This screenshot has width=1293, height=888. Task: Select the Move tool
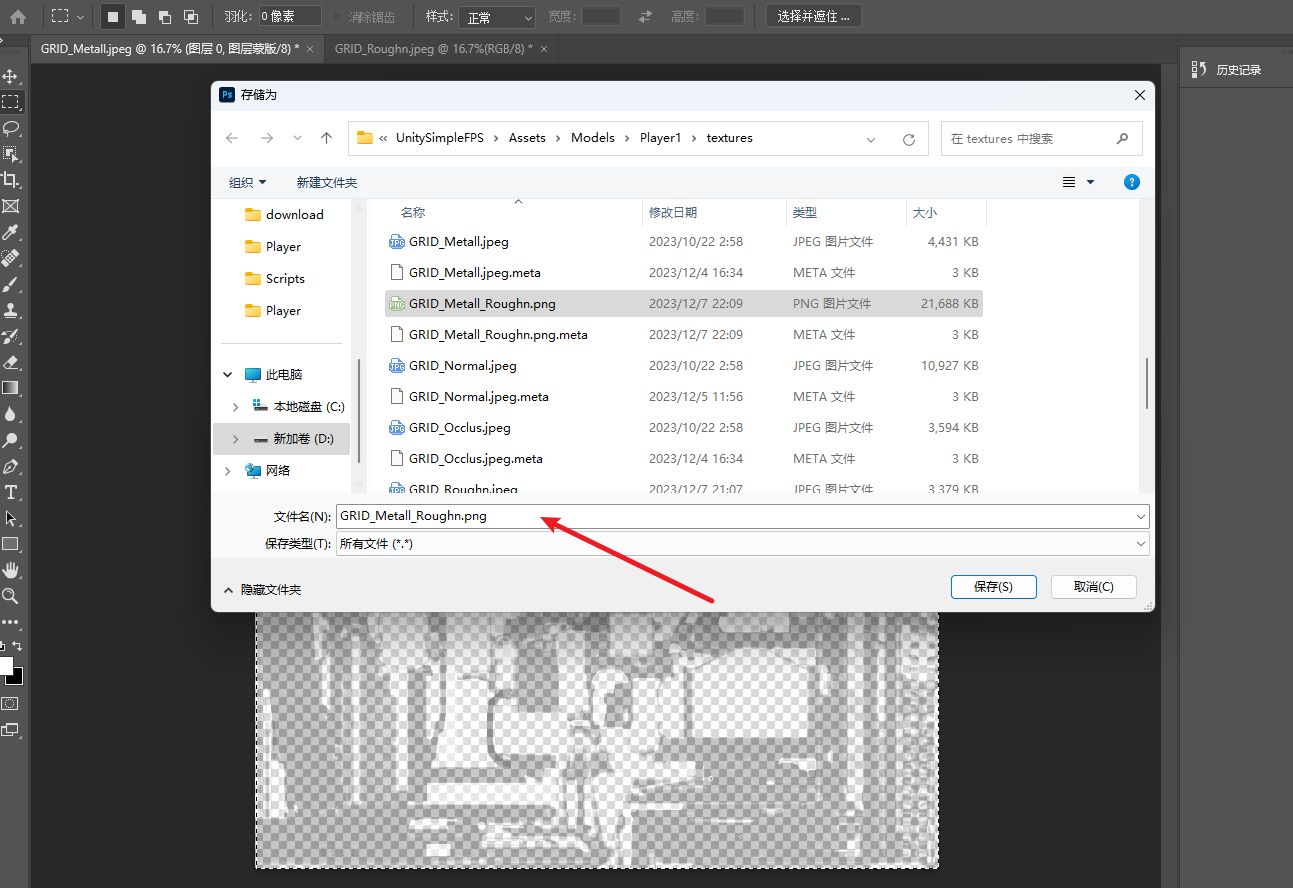coord(11,76)
